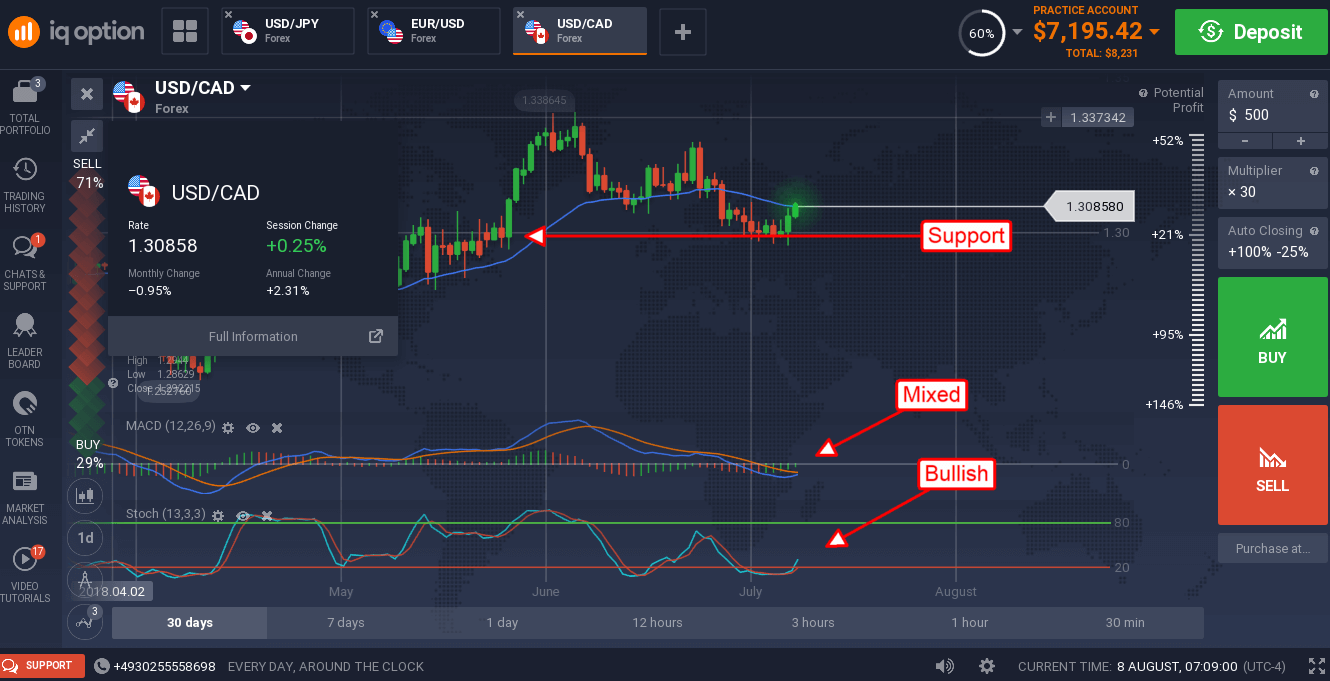
Task: Switch to the EUR/USD tab
Action: pyautogui.click(x=434, y=31)
